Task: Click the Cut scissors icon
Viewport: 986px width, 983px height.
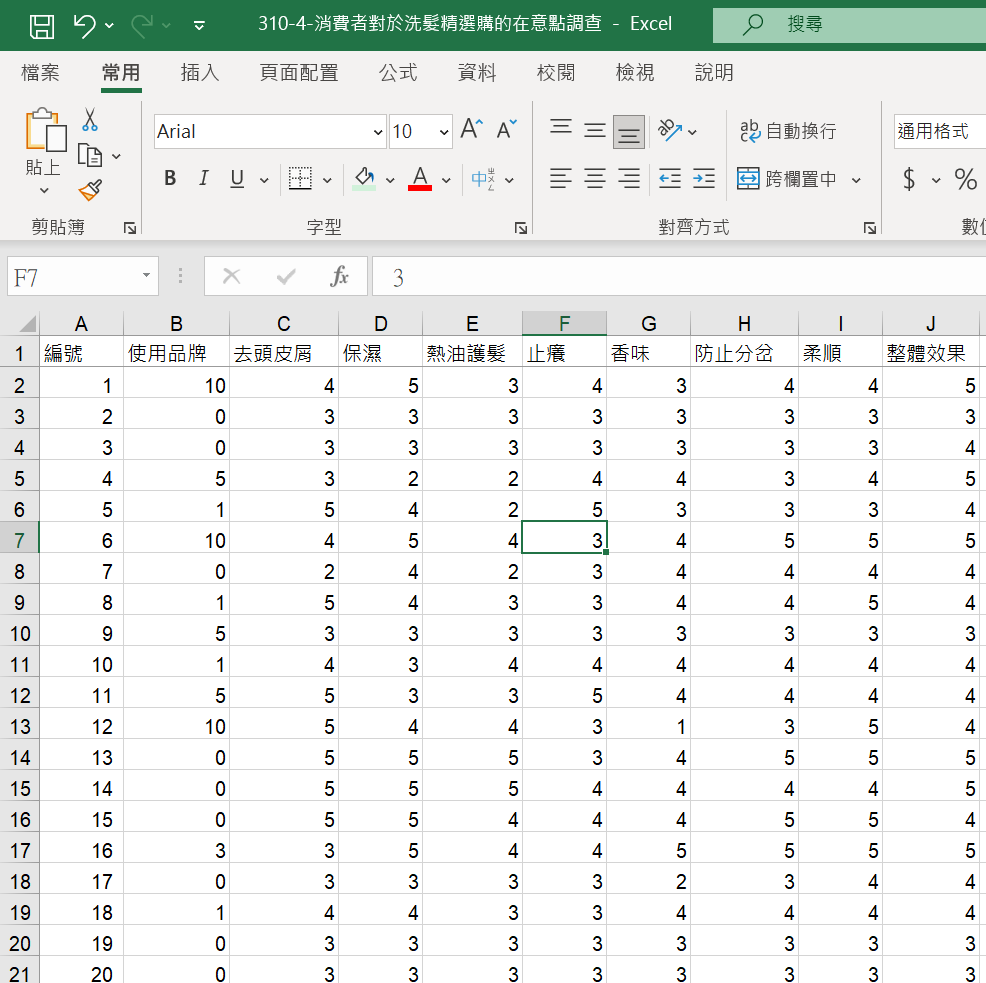Action: (90, 120)
